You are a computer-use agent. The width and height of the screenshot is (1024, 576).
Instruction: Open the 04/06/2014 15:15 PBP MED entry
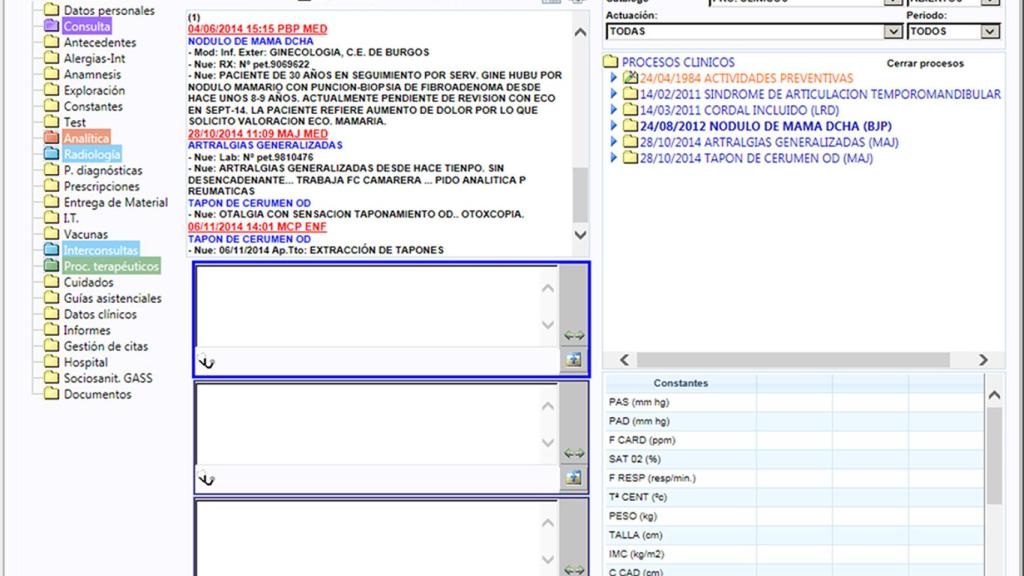tap(257, 30)
